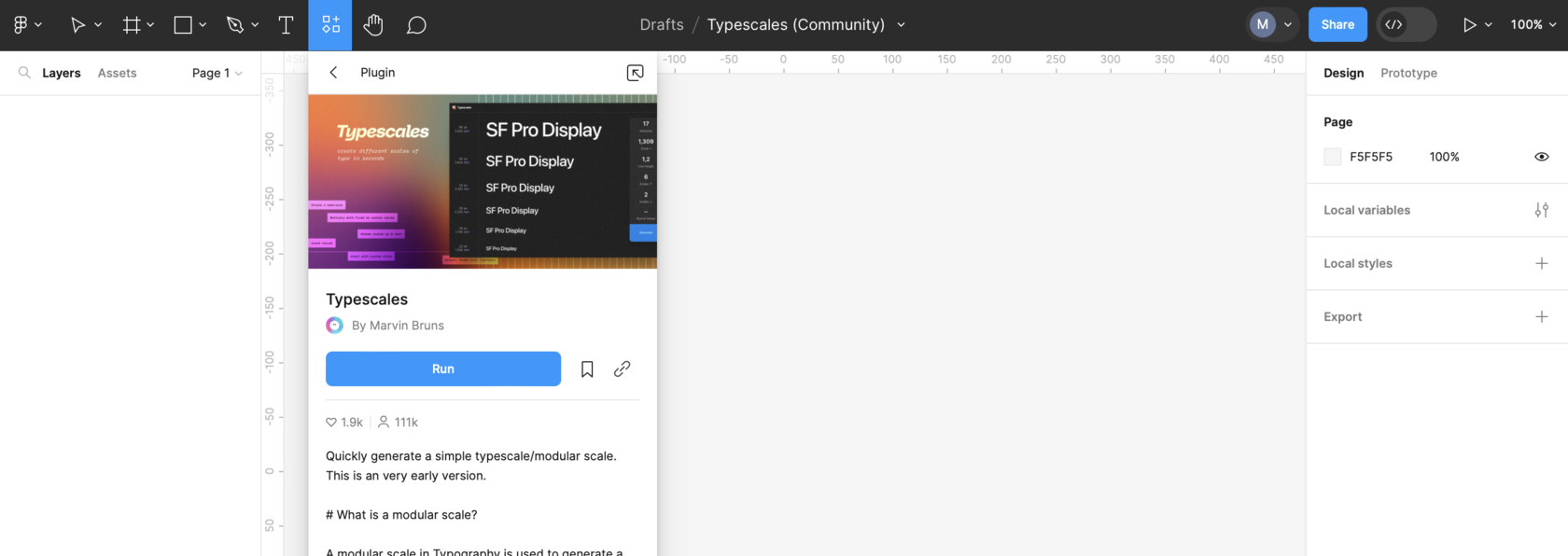Select the Pen tool
The width and height of the screenshot is (1568, 556).
(x=235, y=25)
